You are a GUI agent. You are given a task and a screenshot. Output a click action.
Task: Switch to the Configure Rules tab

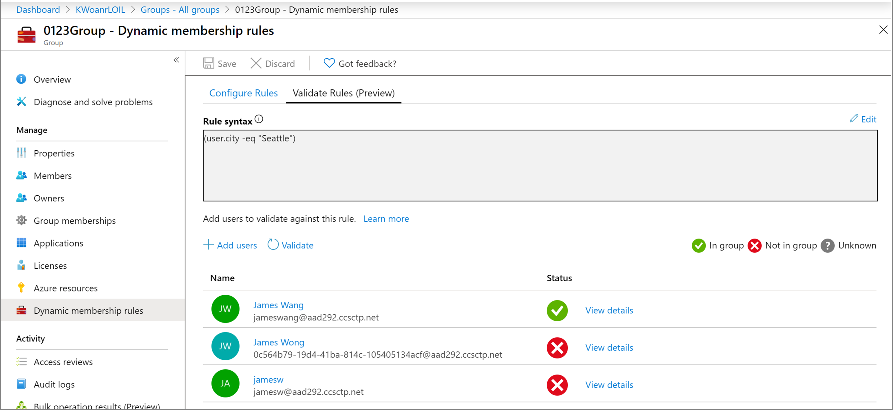pos(243,93)
